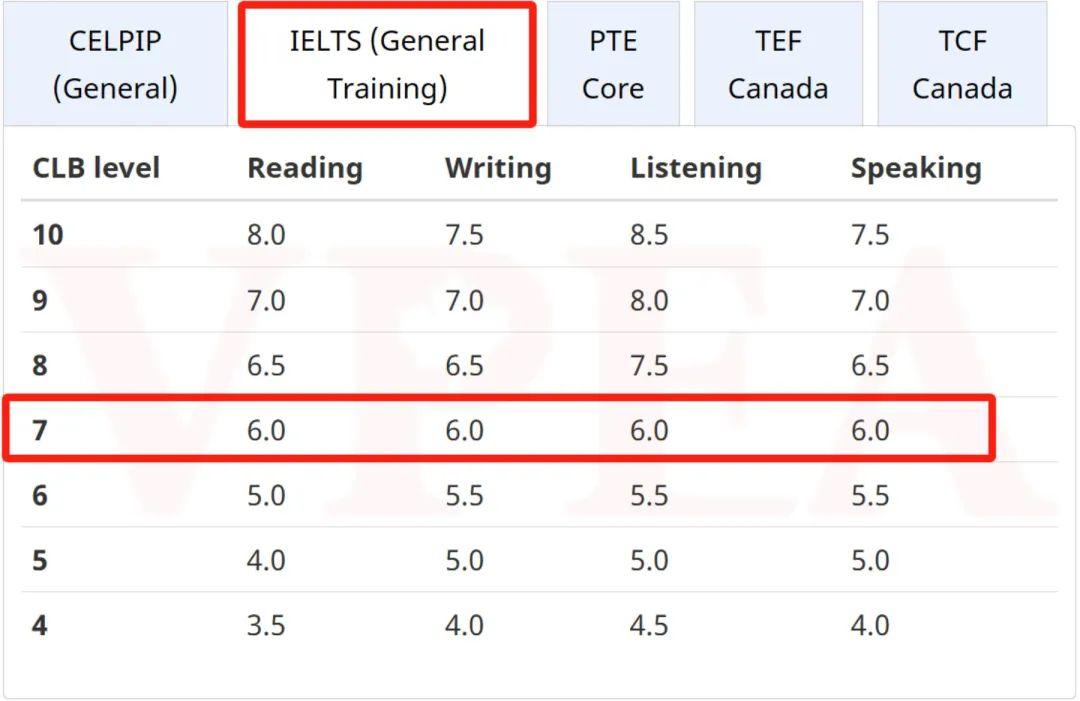The width and height of the screenshot is (1080, 701).
Task: Click the CLB level column header
Action: coord(96,168)
